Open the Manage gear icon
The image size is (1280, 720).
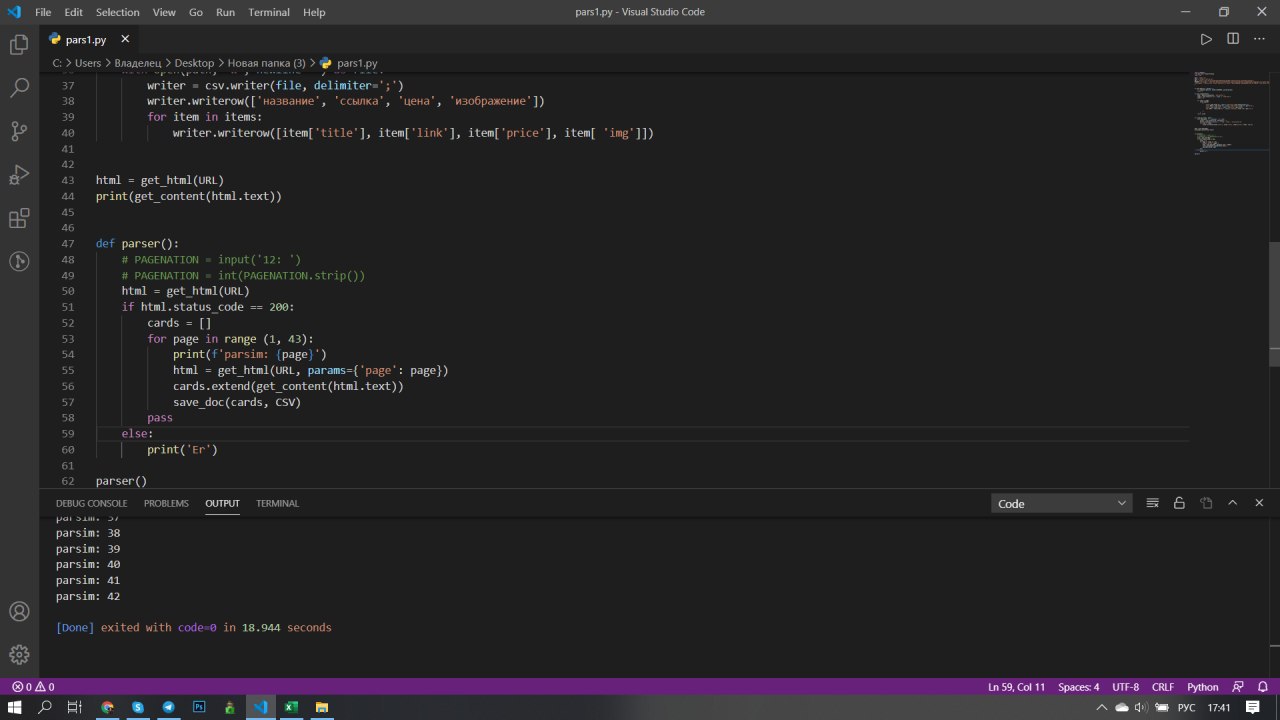[19, 654]
